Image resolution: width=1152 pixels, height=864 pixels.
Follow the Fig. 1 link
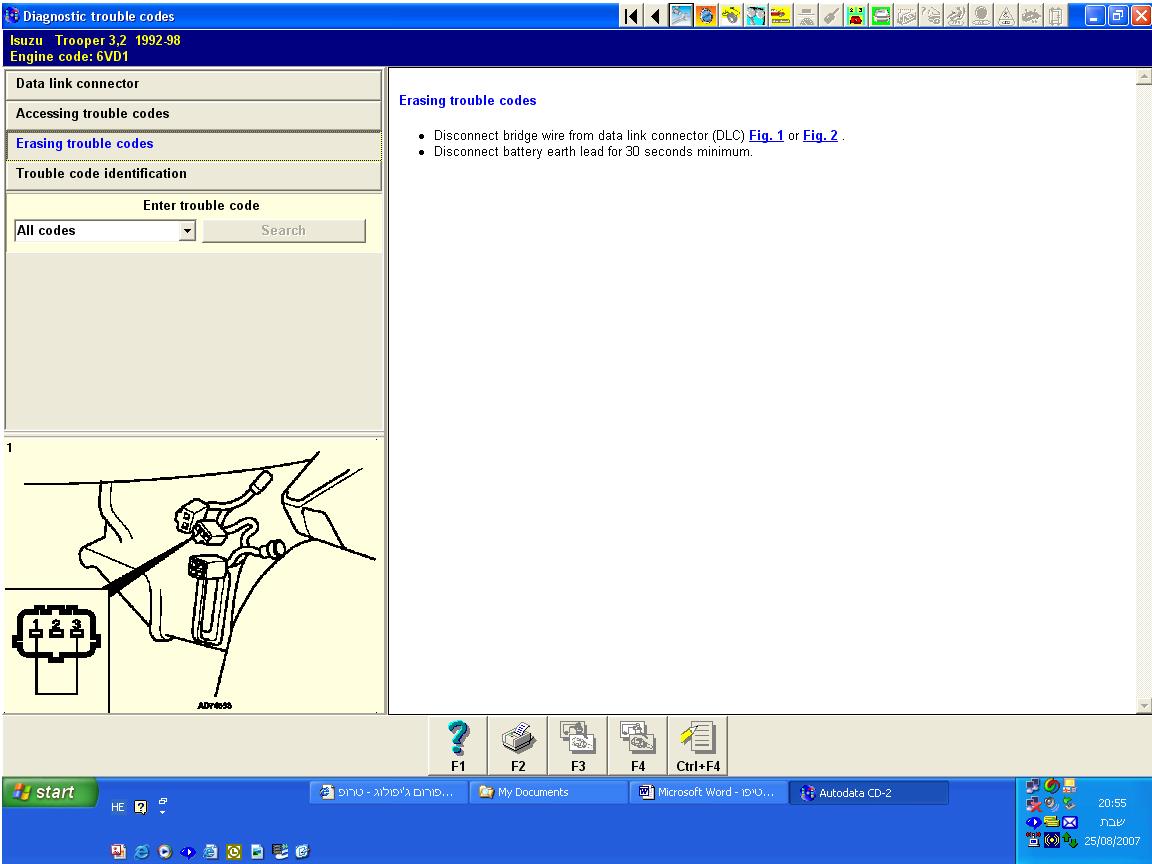pyautogui.click(x=766, y=136)
